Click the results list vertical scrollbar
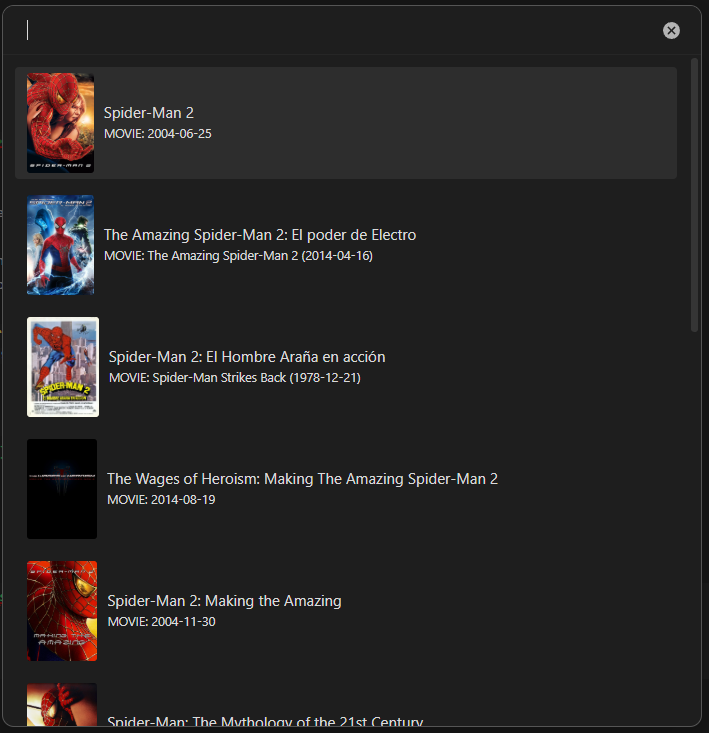This screenshot has width=709, height=733. point(694,195)
